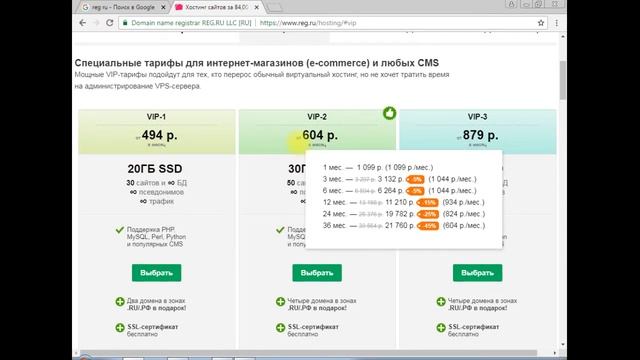The width and height of the screenshot is (640, 360).
Task: Click 'SSL-сертификат бесплатно' text under VIP-3
Action: point(473,330)
